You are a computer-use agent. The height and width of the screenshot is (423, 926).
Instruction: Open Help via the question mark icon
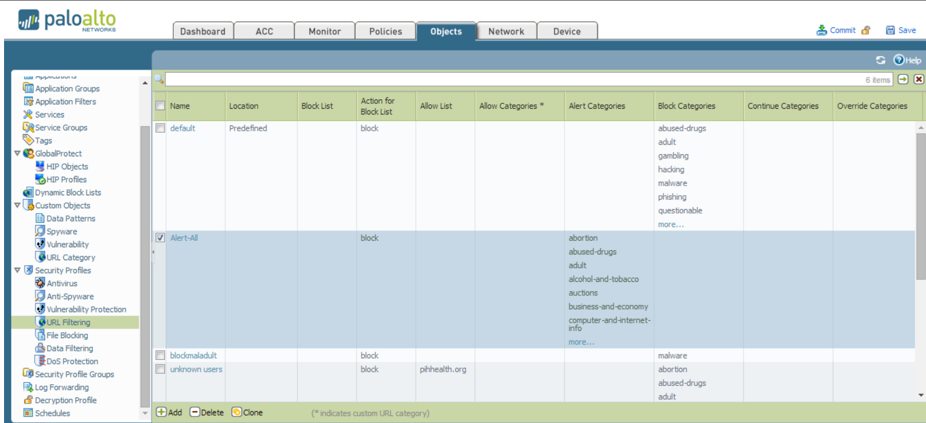899,60
